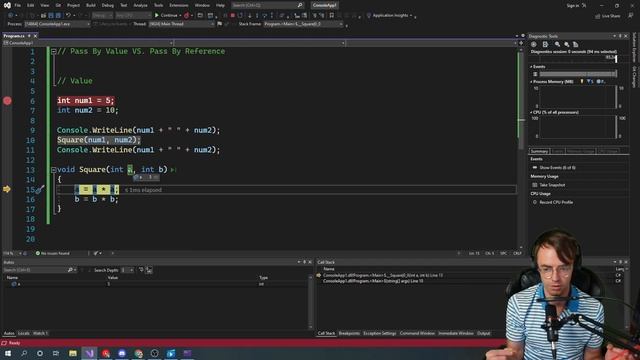Open the Extensions menu

[179, 5]
